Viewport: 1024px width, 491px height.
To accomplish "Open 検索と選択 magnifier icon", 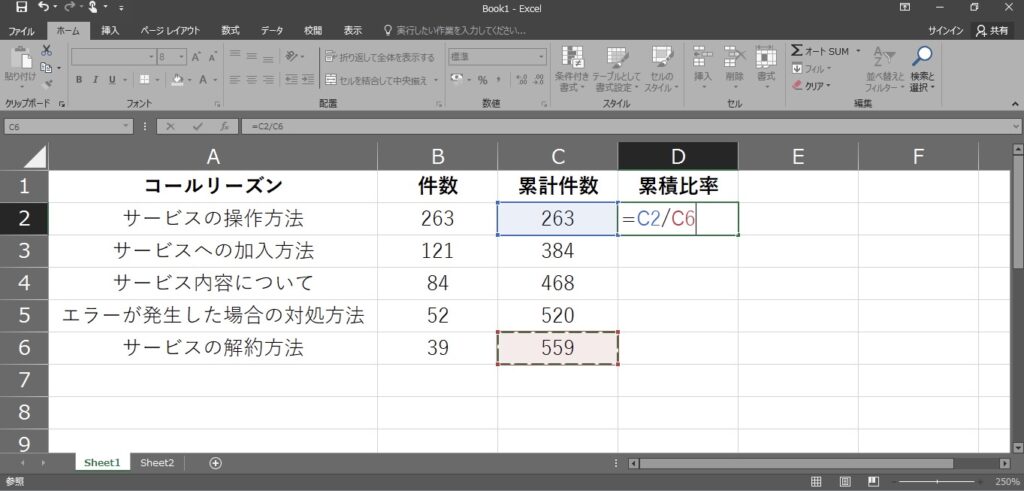I will 921,57.
